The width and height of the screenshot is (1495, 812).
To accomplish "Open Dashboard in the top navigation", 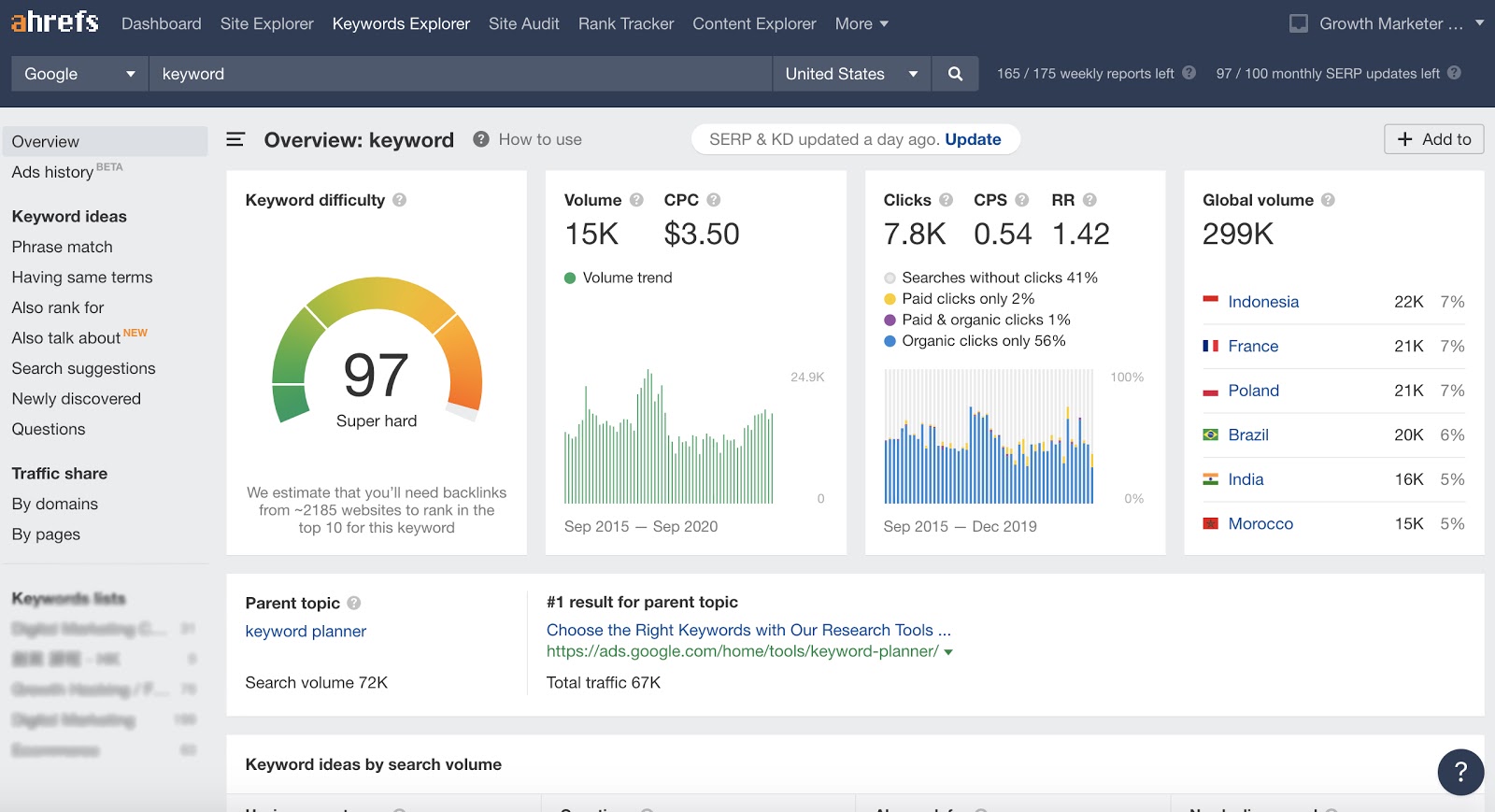I will [162, 23].
